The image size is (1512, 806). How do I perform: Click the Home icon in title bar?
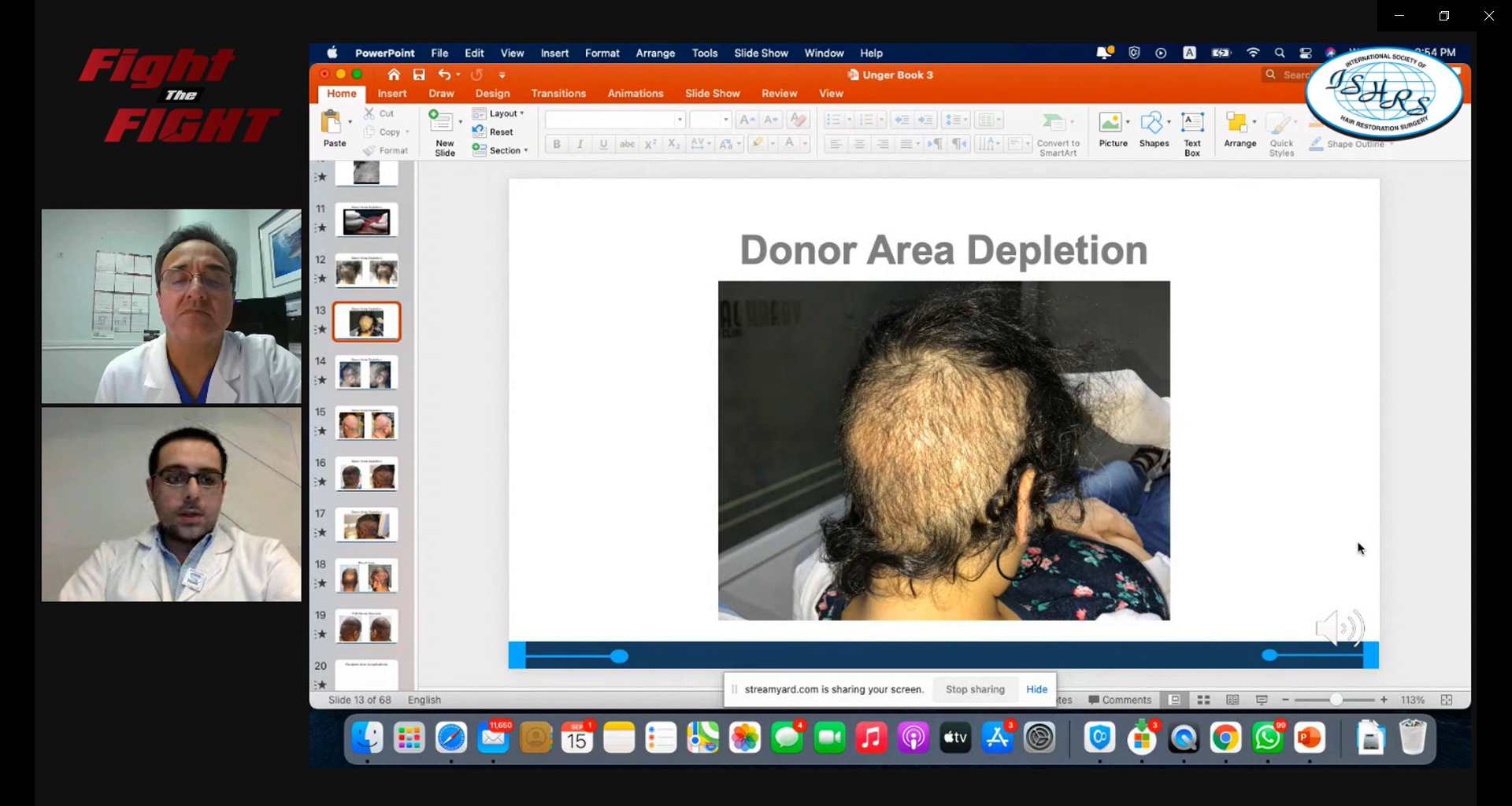pos(394,75)
